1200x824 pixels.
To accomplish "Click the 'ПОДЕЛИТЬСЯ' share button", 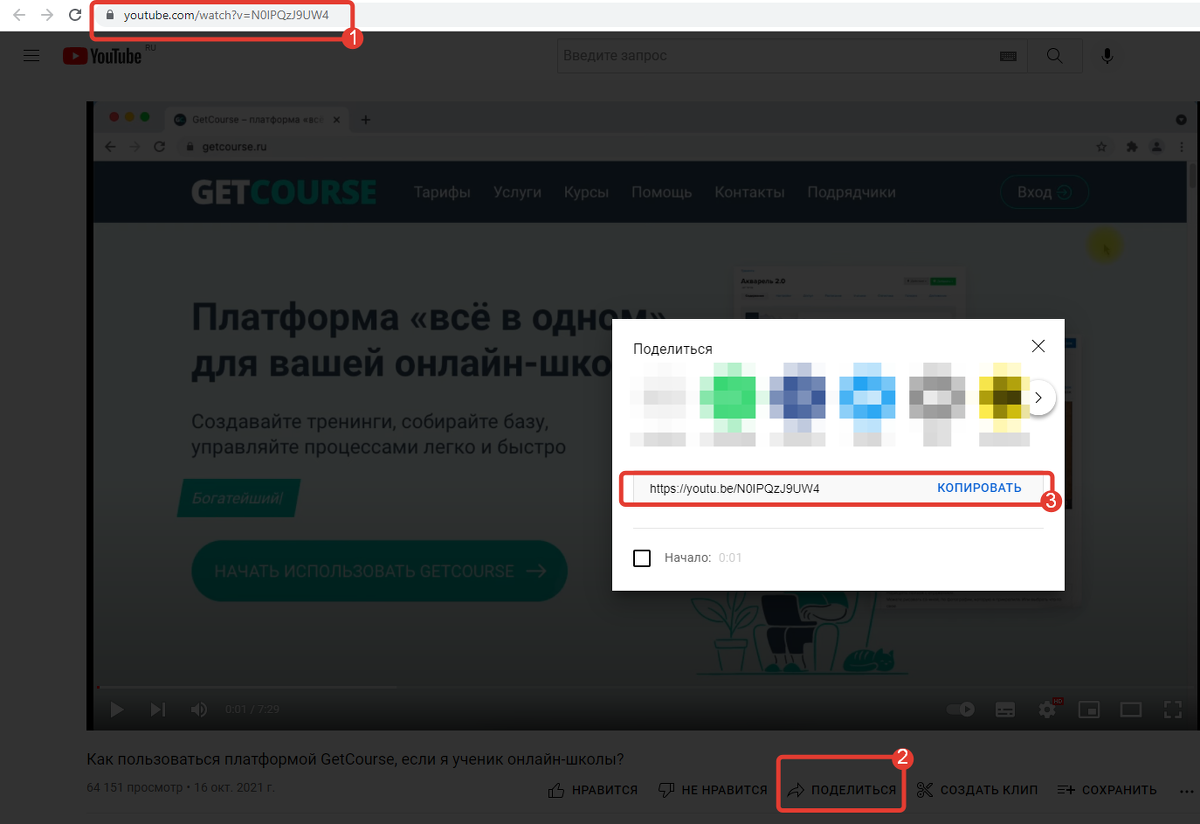I will [x=842, y=790].
